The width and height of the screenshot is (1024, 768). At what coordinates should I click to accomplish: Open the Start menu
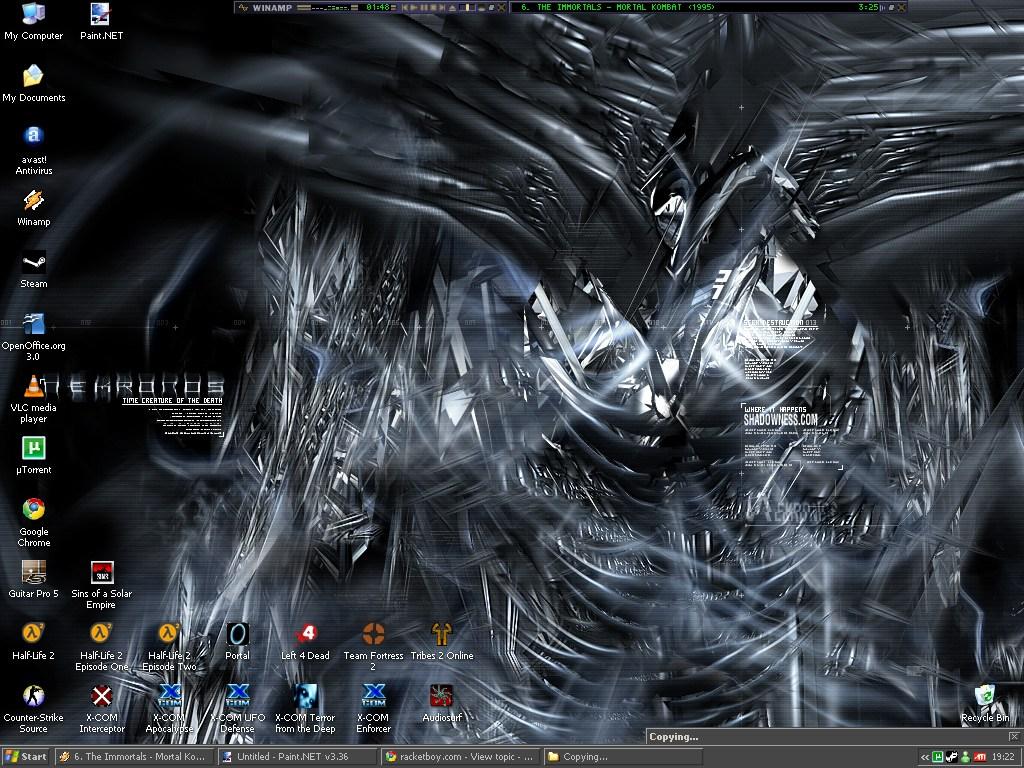(x=26, y=757)
